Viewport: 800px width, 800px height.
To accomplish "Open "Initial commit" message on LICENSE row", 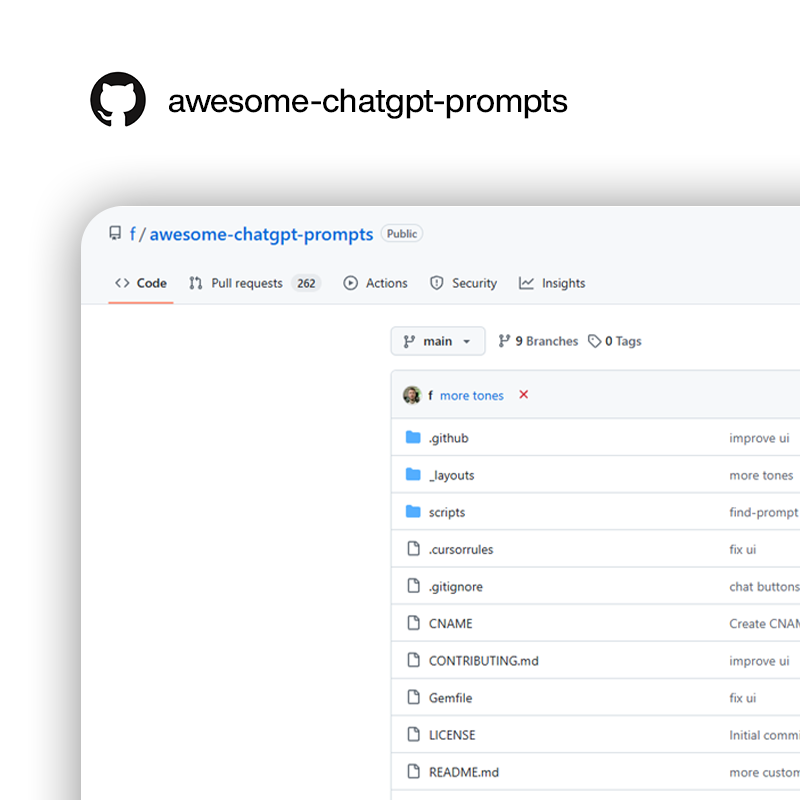I will pyautogui.click(x=764, y=735).
